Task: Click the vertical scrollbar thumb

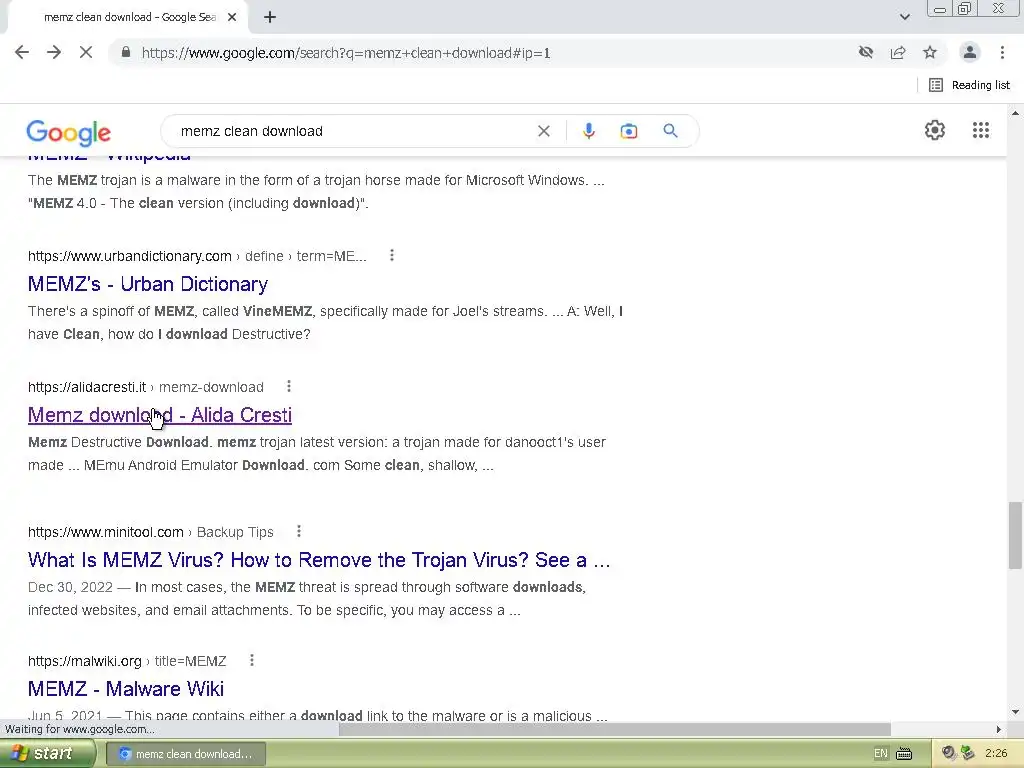Action: pyautogui.click(x=1015, y=536)
